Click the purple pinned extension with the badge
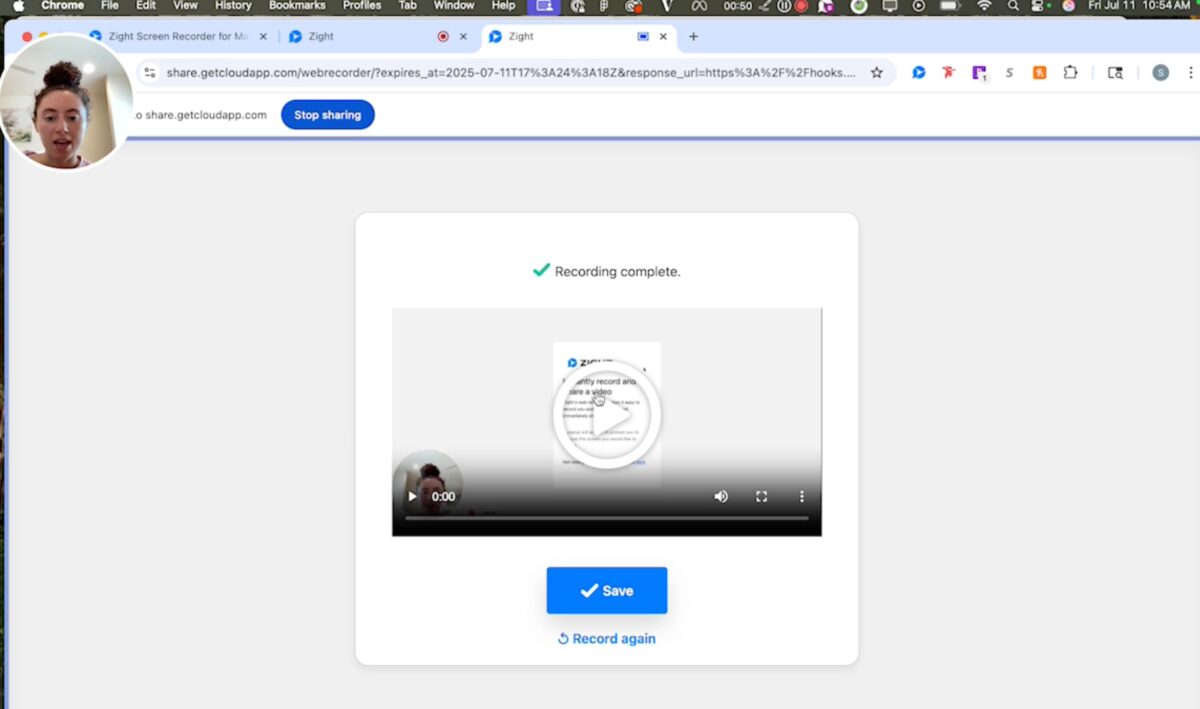Image resolution: width=1200 pixels, height=709 pixels. click(x=979, y=72)
